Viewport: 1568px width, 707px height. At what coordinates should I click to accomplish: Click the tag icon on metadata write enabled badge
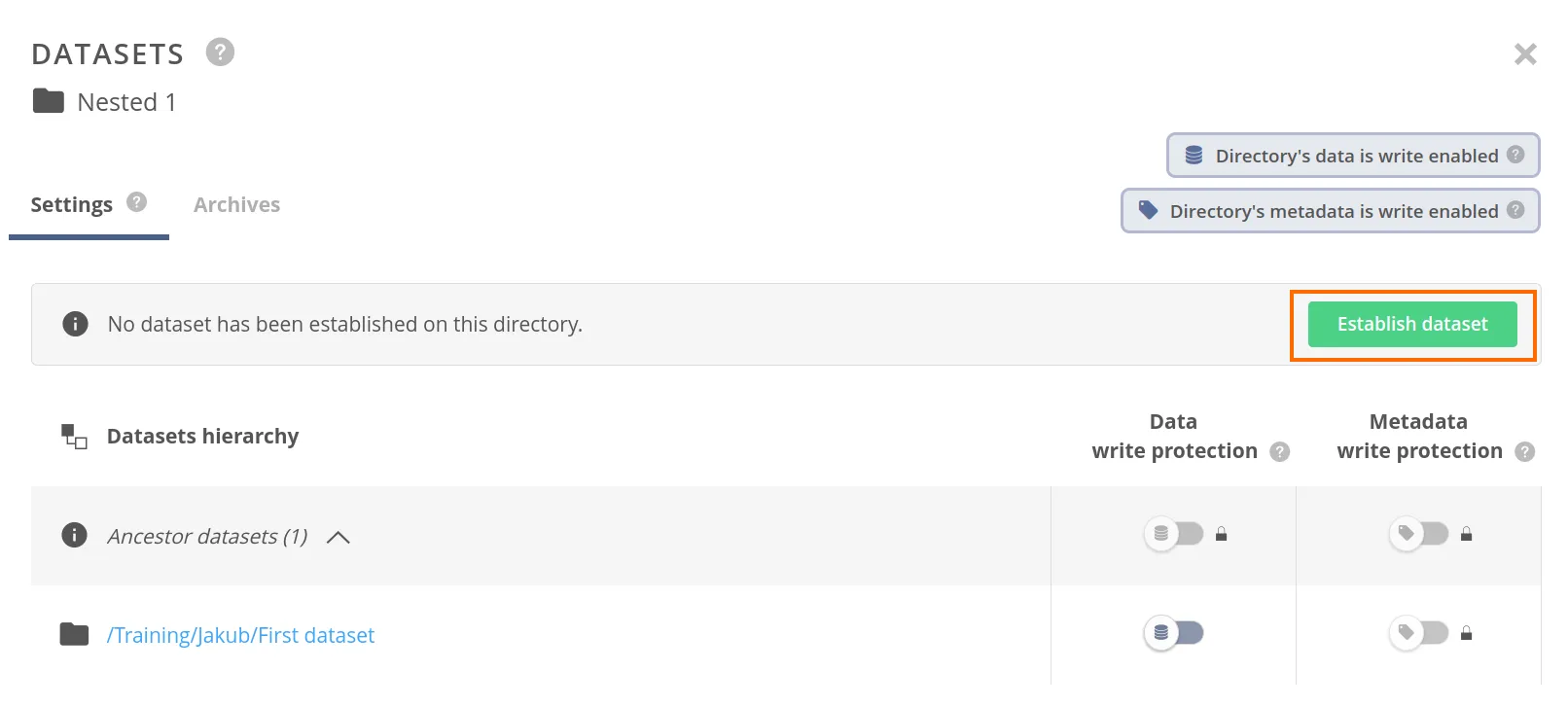(x=1148, y=211)
